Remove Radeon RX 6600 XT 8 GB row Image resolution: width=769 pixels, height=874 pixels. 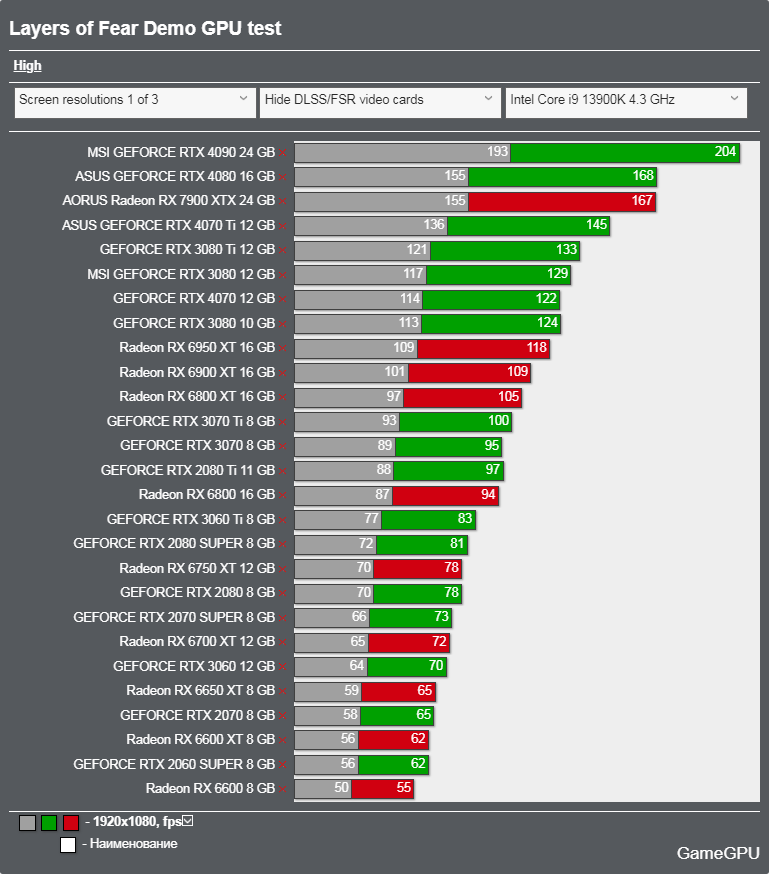click(283, 740)
